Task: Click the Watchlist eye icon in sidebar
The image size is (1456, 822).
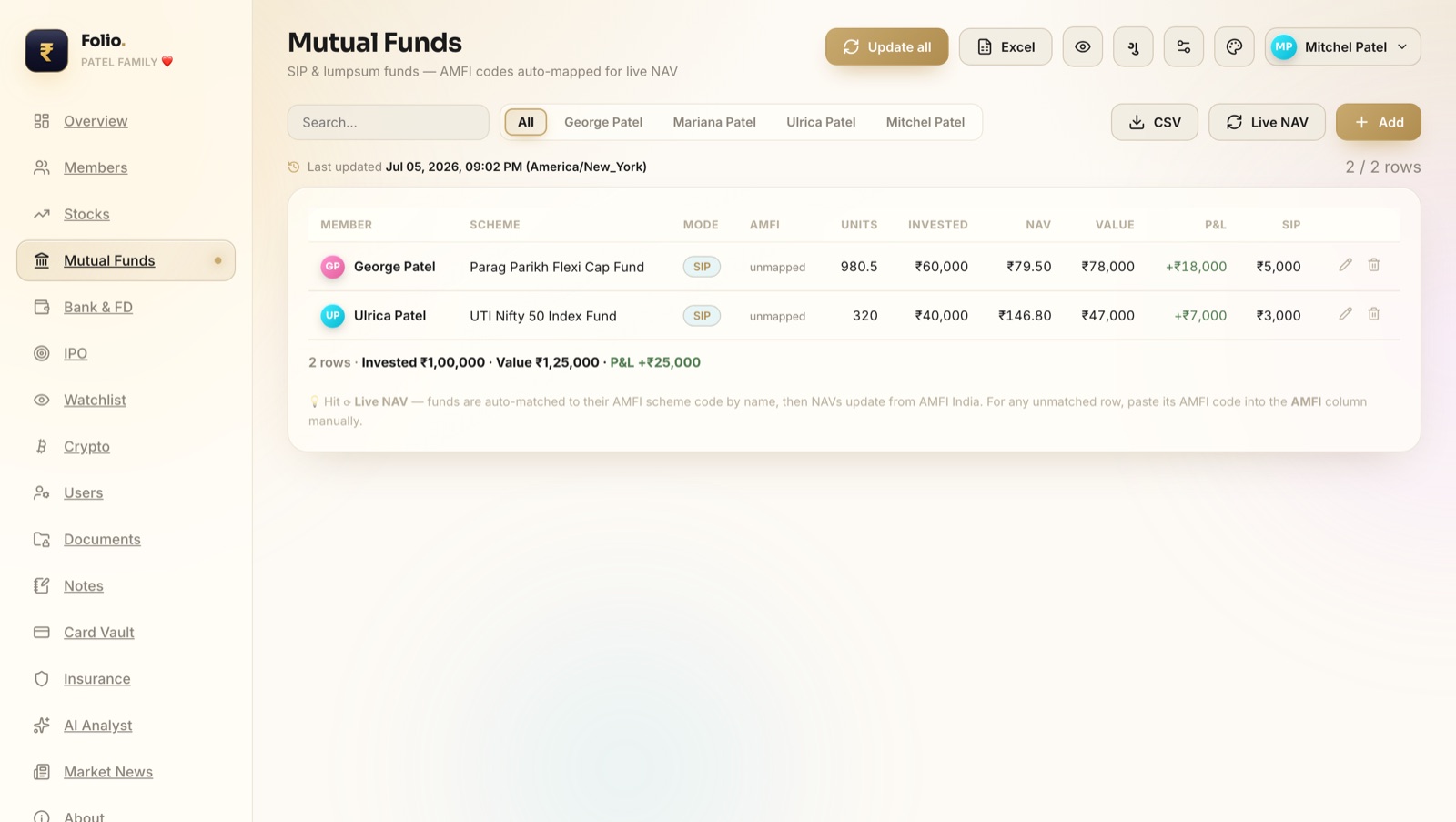Action: tap(42, 400)
